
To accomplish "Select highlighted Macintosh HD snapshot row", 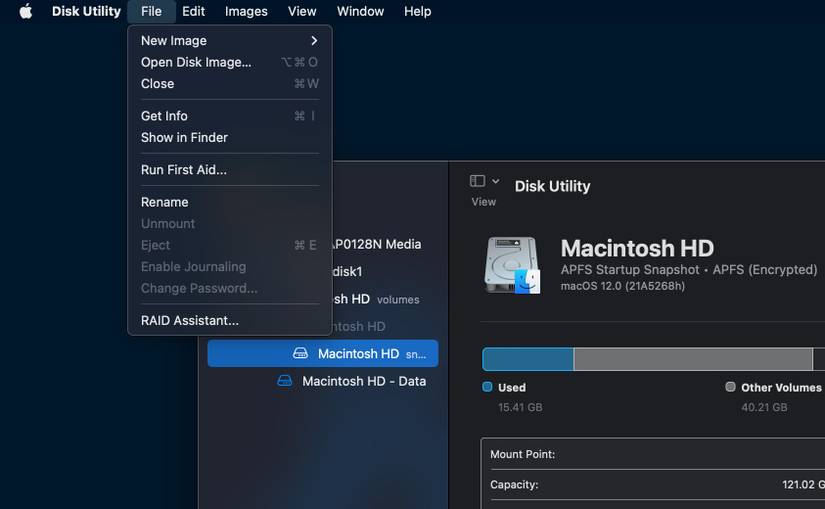I will (323, 353).
